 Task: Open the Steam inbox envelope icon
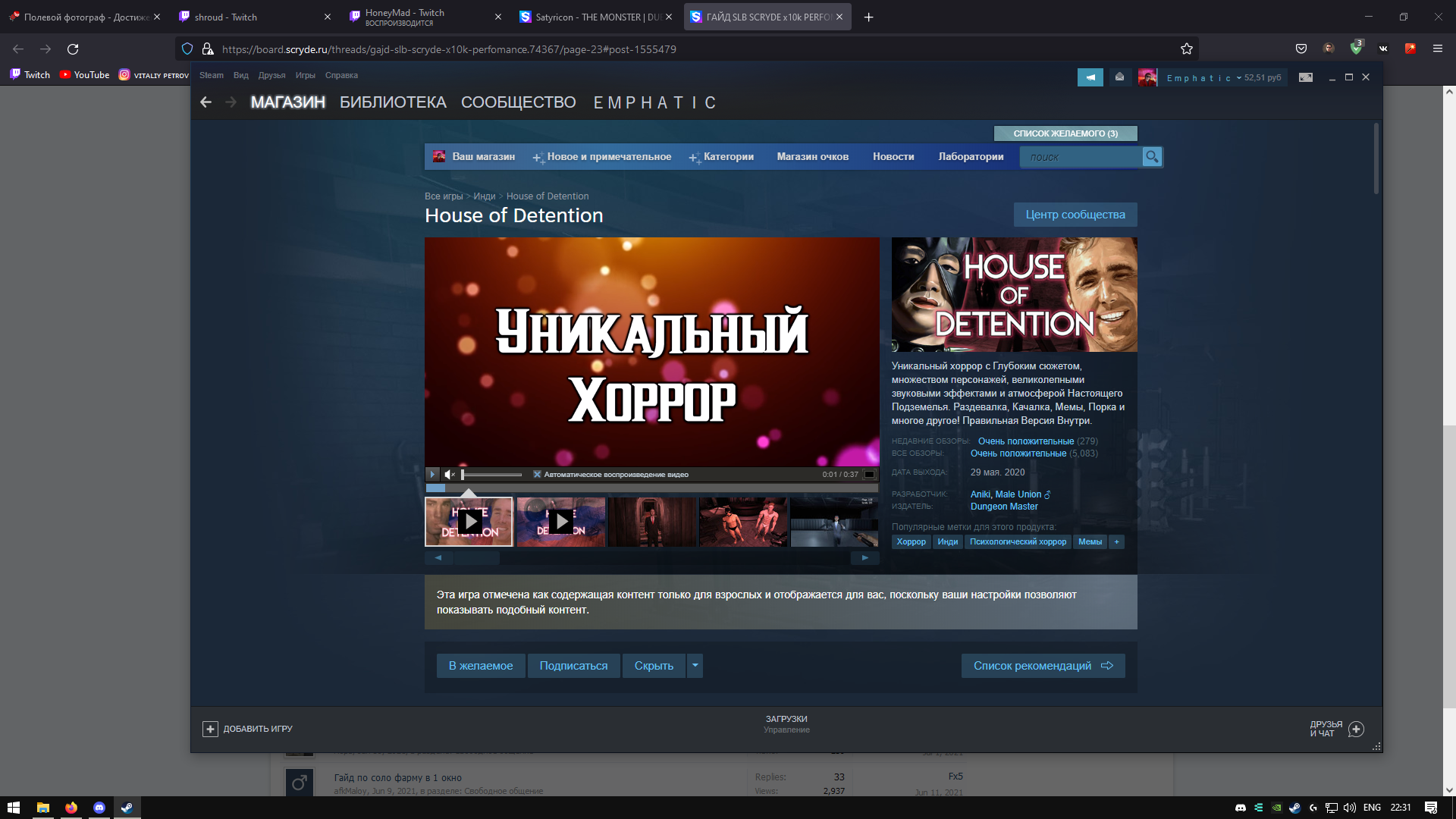(x=1119, y=77)
